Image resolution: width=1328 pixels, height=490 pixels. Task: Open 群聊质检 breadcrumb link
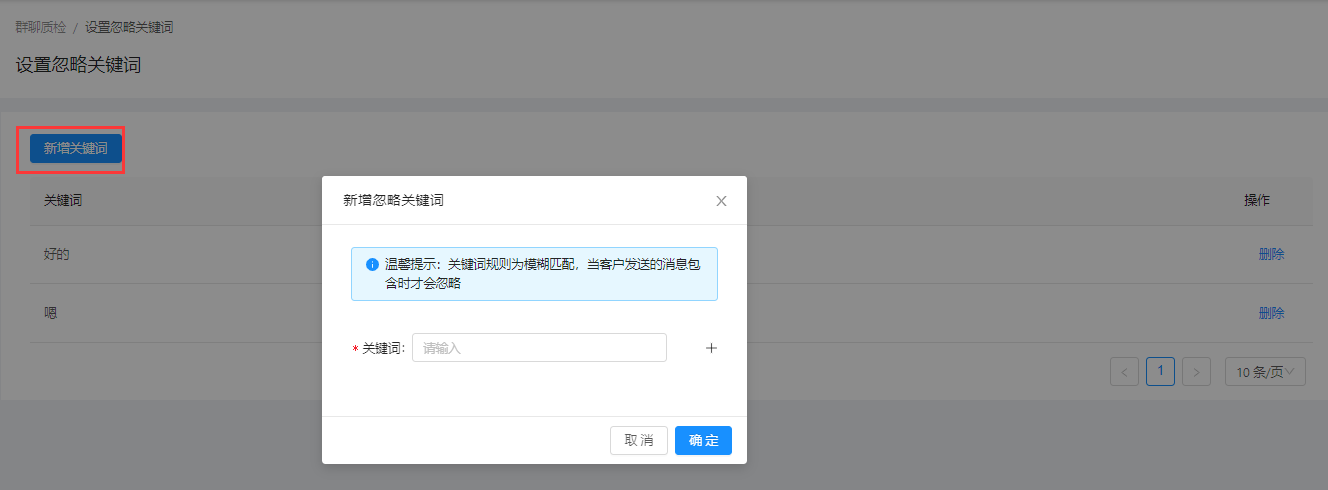tap(41, 28)
